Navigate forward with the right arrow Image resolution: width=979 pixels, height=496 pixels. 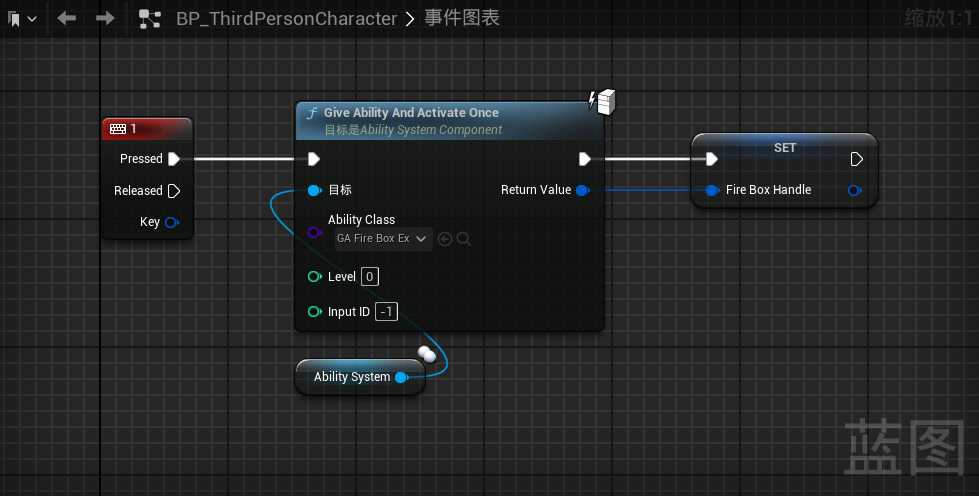104,18
